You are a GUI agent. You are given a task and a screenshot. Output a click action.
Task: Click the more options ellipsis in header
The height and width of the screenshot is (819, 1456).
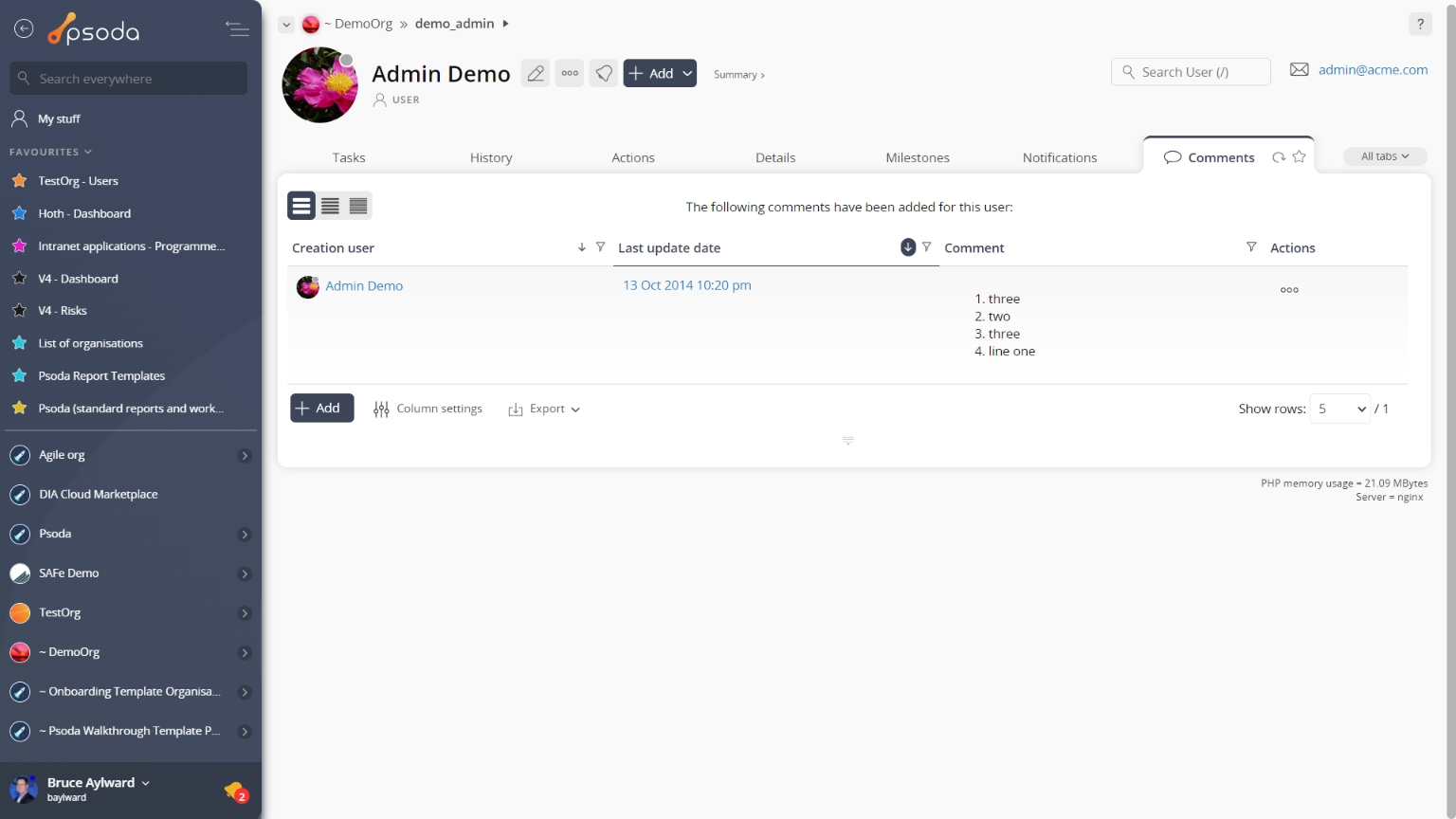pyautogui.click(x=570, y=73)
